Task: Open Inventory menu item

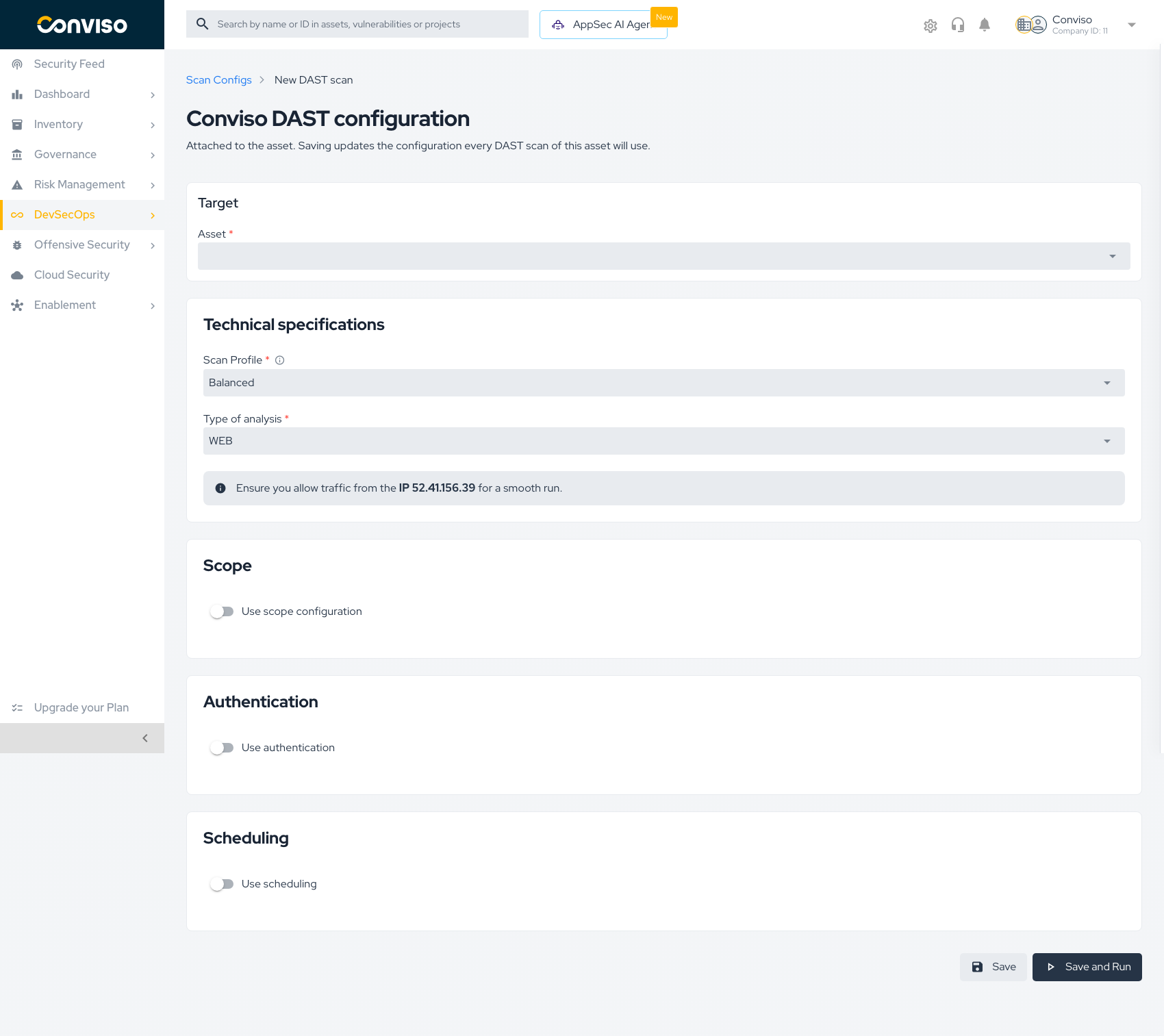Action: pos(82,125)
